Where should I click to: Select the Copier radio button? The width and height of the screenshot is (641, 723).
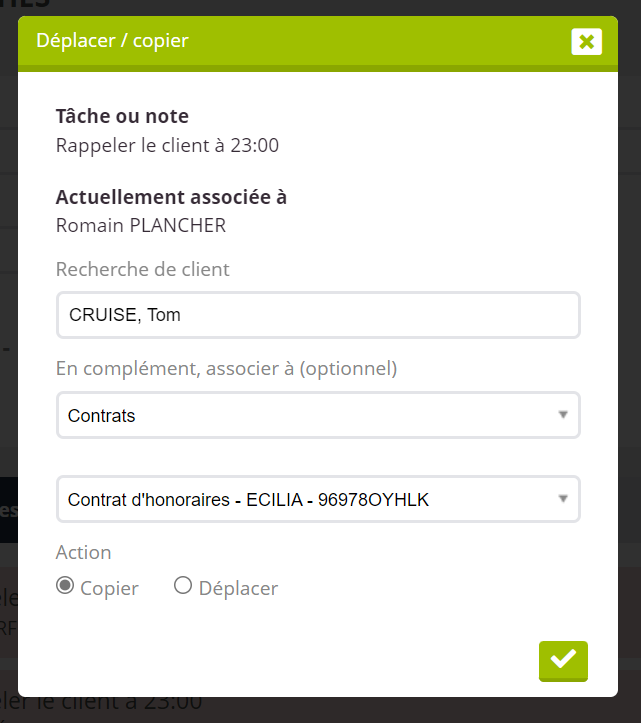pos(65,586)
